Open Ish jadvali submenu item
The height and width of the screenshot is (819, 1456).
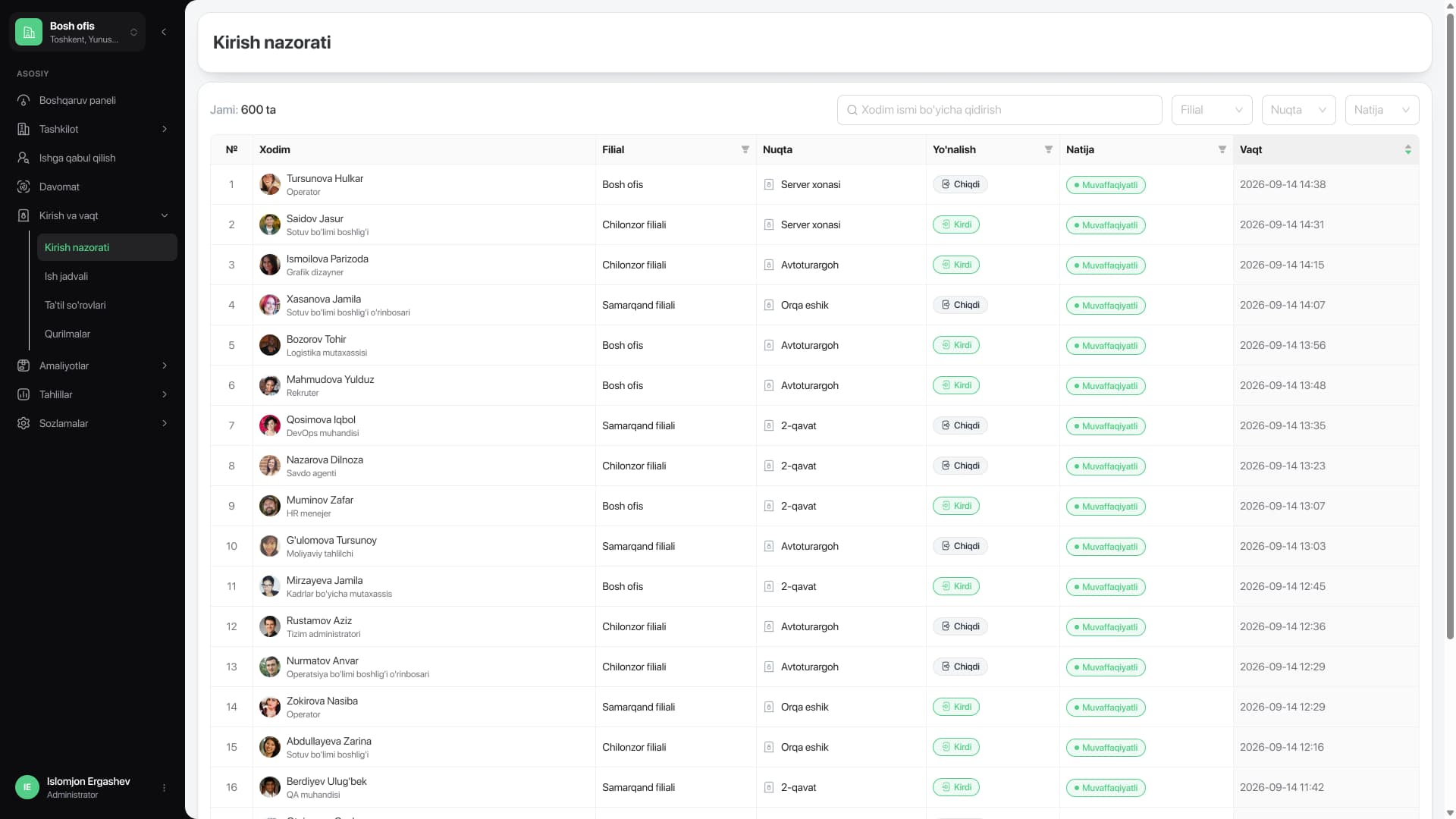[107, 276]
